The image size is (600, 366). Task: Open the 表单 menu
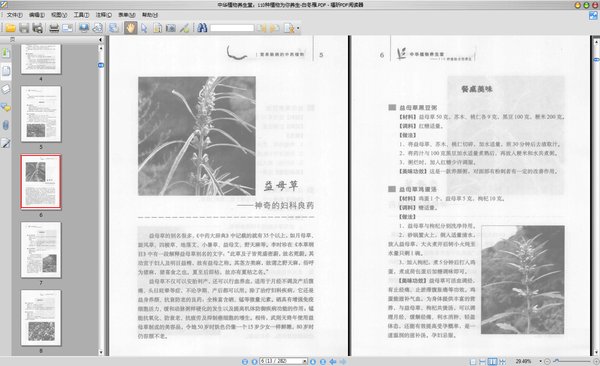126,15
